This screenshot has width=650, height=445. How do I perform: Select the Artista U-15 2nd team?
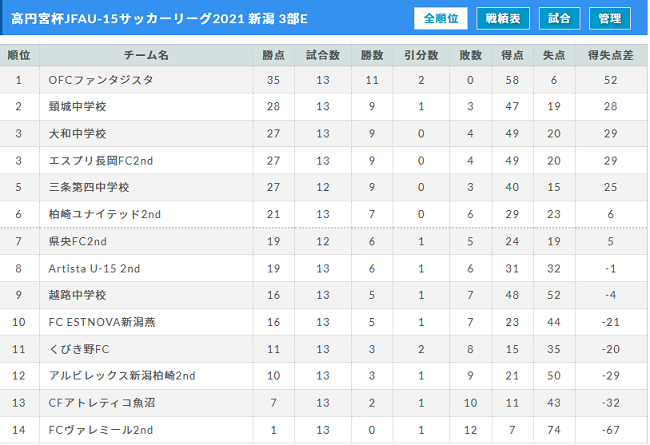tap(94, 268)
